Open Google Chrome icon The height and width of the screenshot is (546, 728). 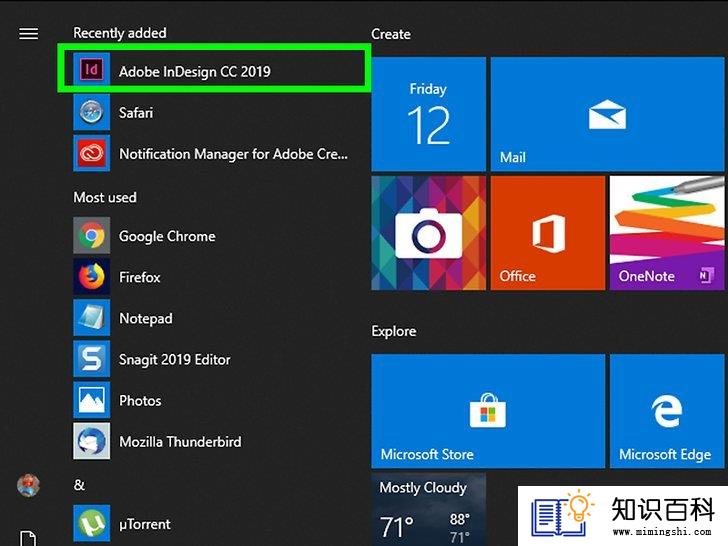91,235
